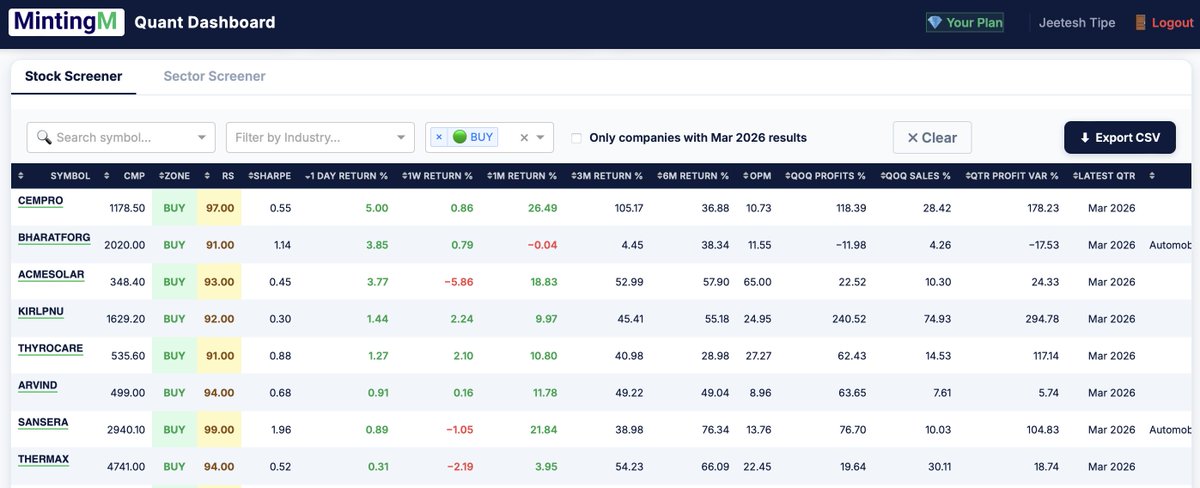
Task: Click 1W return −5.86 for ACMESOLAR
Action: click(458, 282)
